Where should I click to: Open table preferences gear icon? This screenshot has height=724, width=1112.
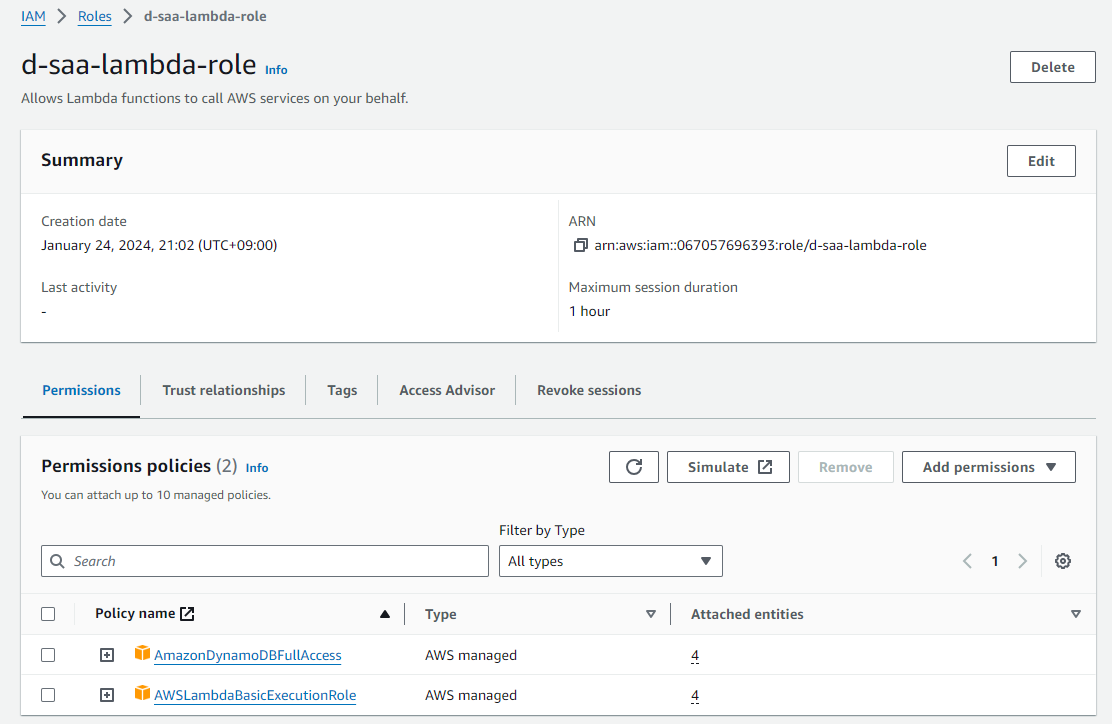tap(1063, 561)
